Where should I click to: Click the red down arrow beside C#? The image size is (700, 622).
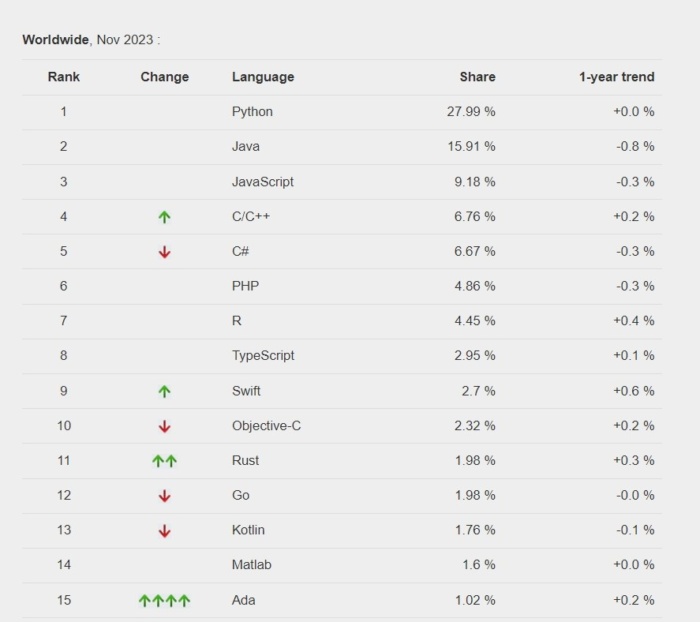coord(164,252)
